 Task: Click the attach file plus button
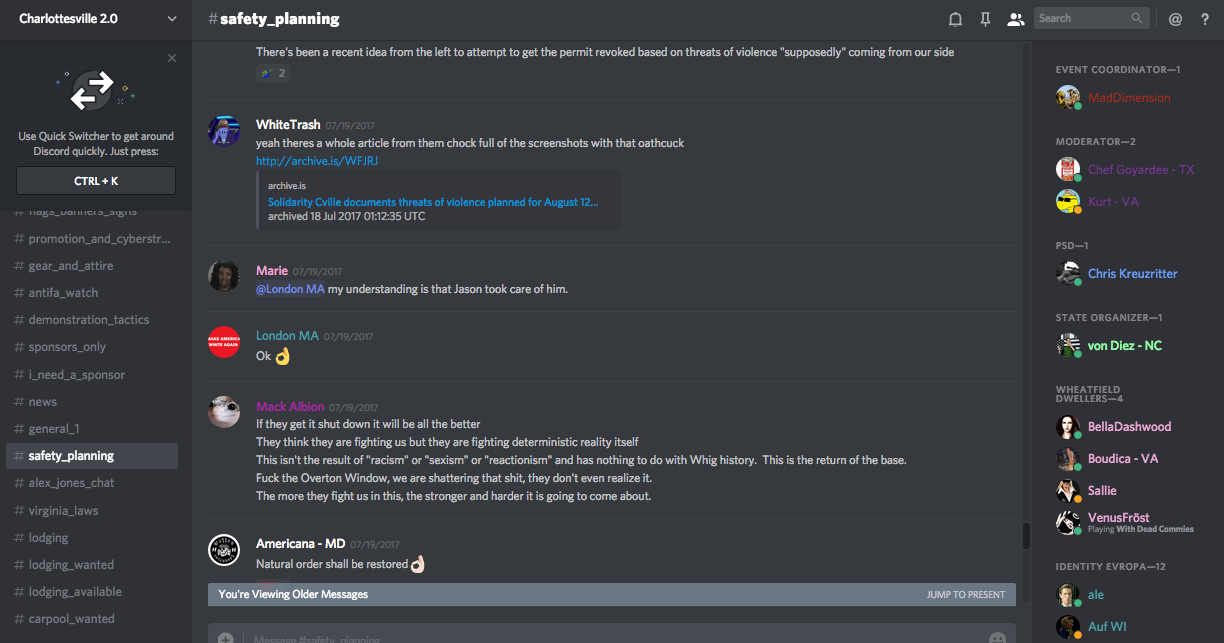click(226, 637)
